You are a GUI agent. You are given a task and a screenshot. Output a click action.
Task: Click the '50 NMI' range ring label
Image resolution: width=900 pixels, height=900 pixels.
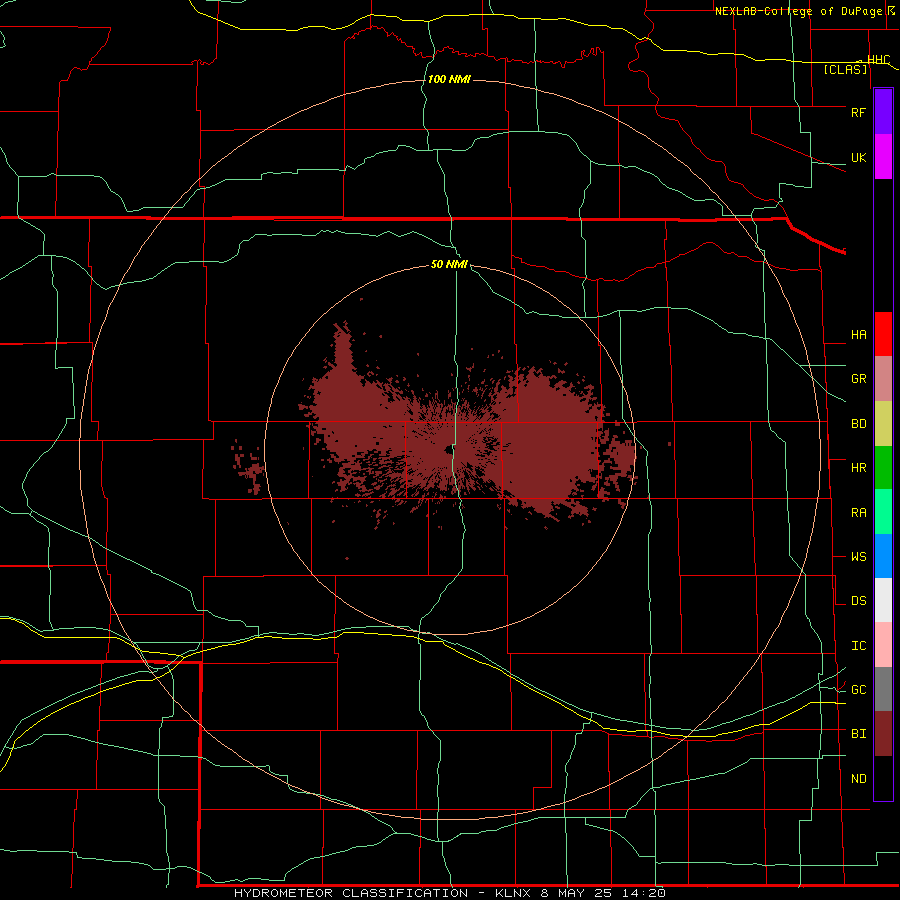449,264
